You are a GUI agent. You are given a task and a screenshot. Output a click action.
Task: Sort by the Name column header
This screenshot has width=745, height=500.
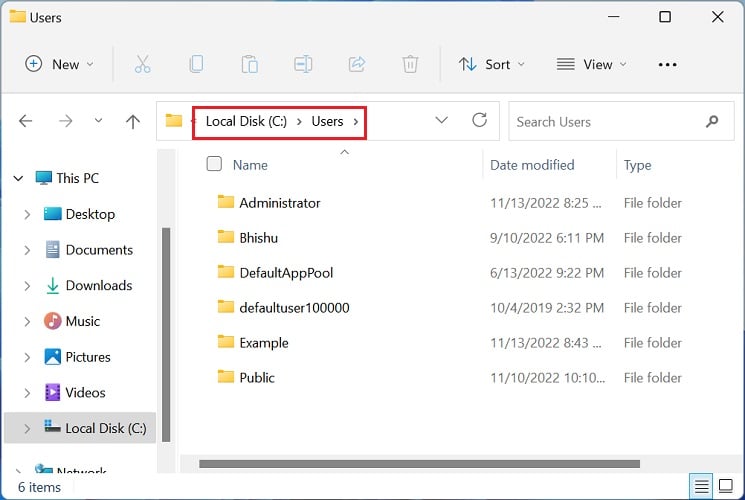250,165
